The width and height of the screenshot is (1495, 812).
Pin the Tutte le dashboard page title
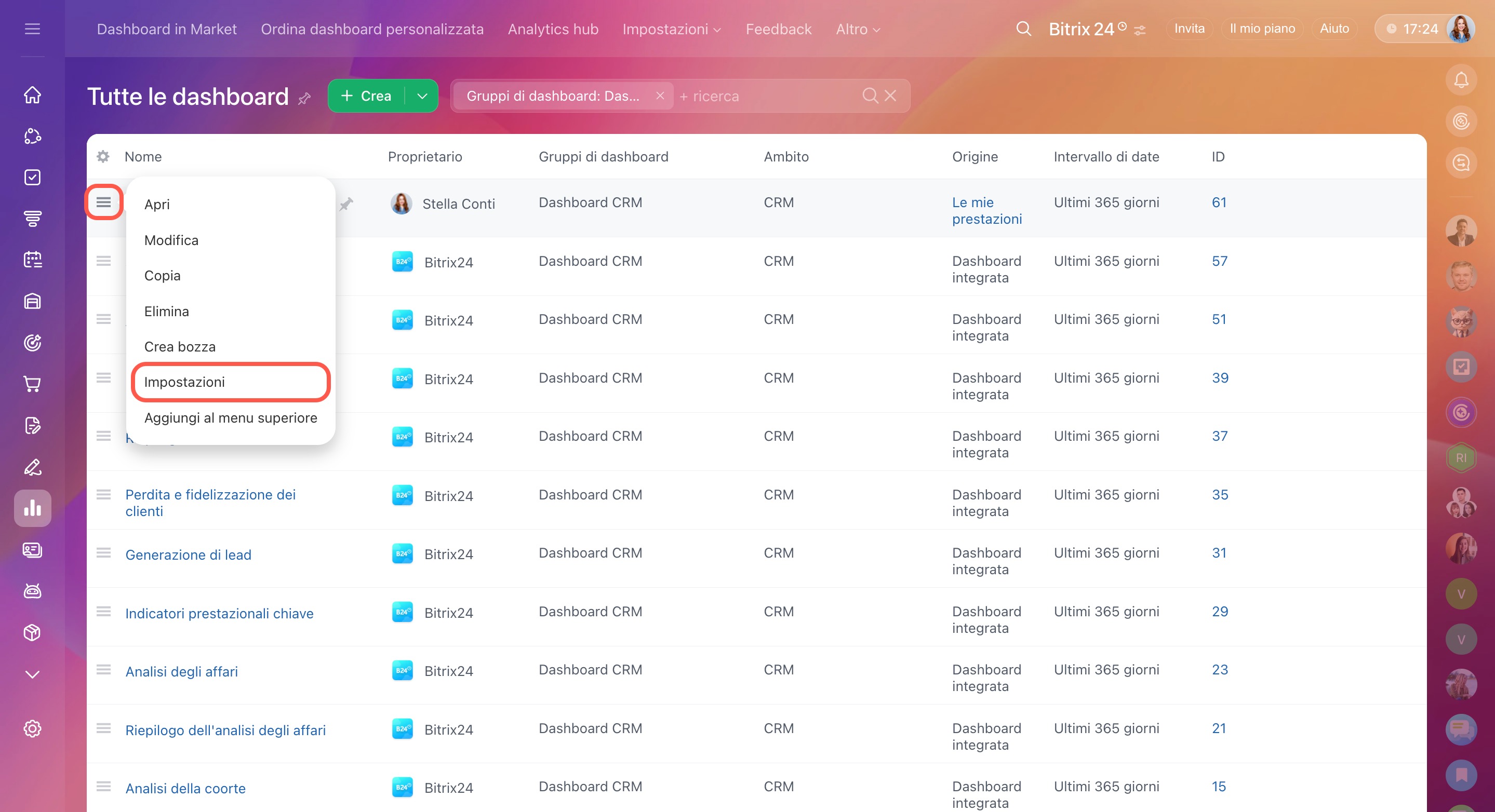(305, 99)
